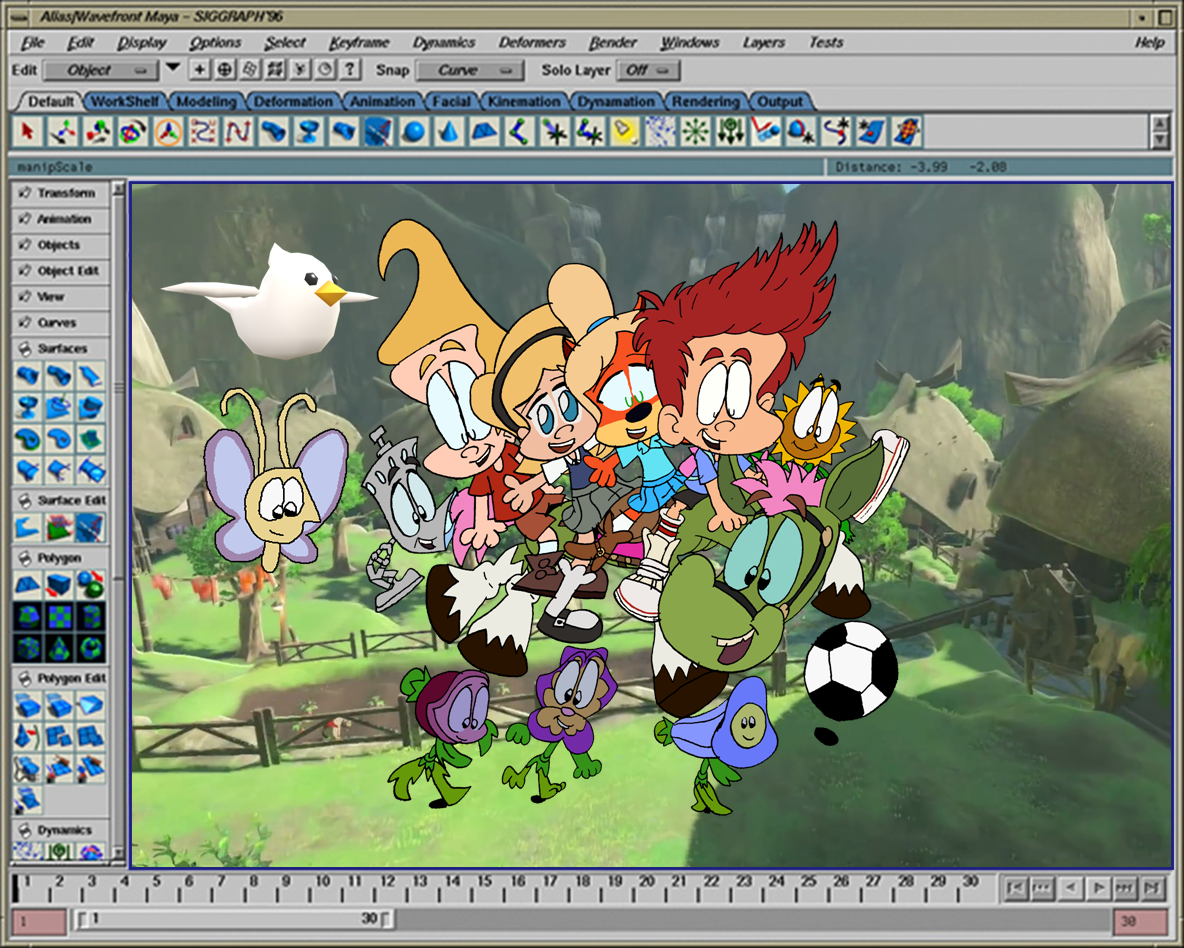
Task: Step forward one frame
Action: (1125, 888)
